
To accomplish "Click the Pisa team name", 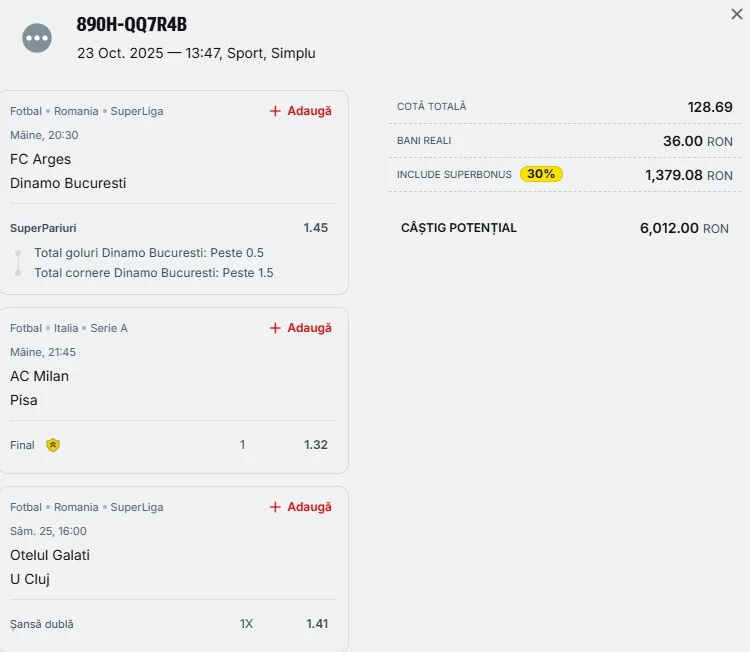I will 24,400.
